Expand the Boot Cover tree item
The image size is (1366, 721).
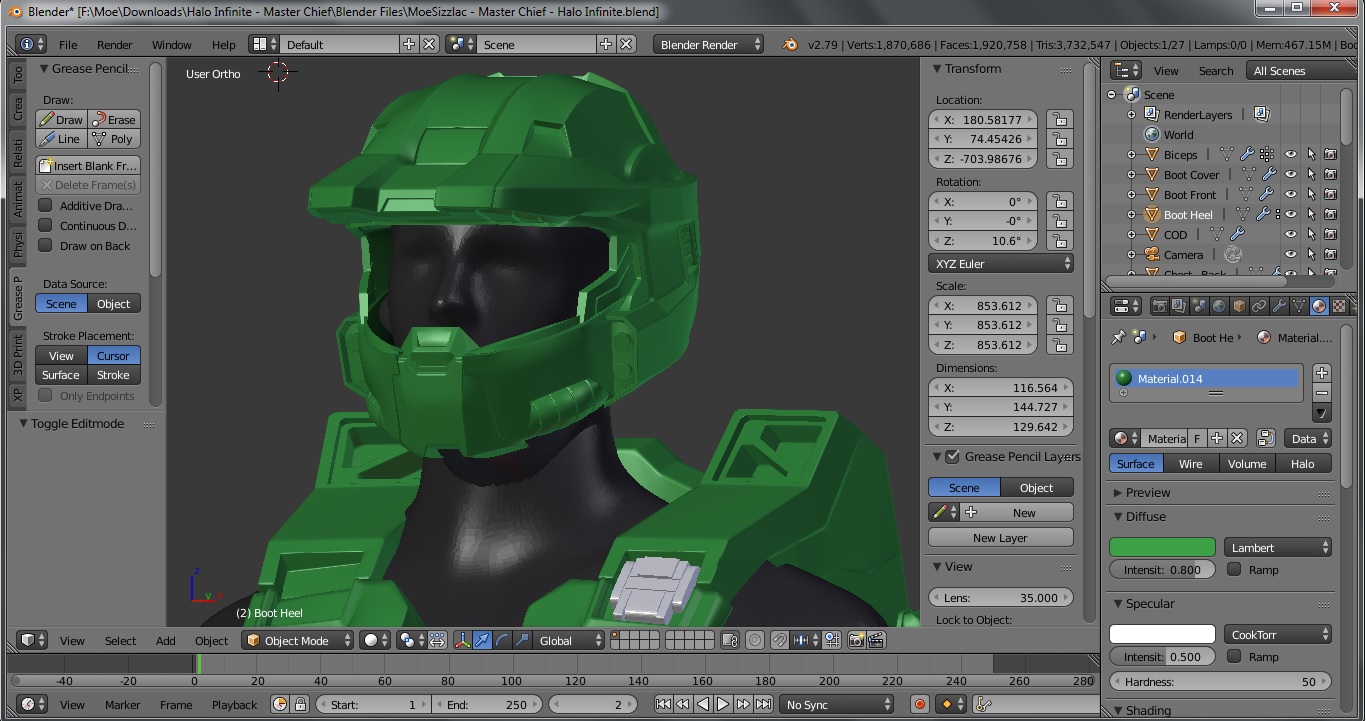1132,175
